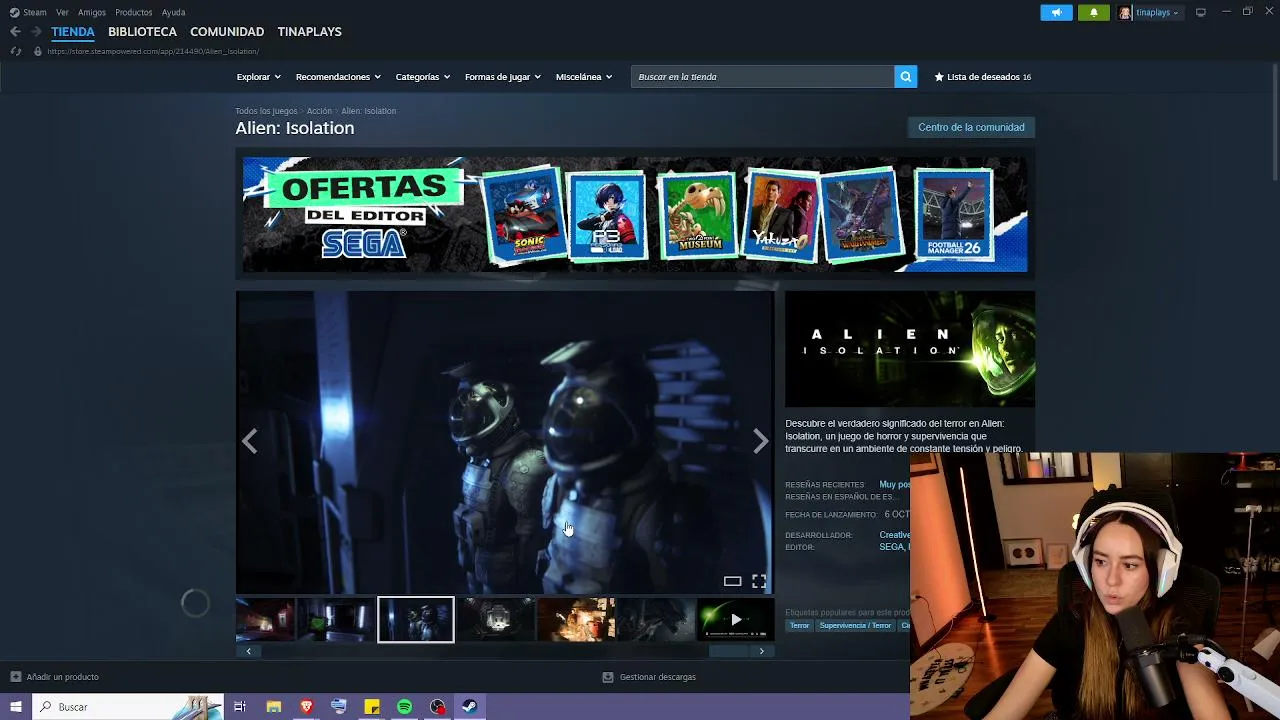The width and height of the screenshot is (1280, 720).
Task: Open the Ayuda menu
Action: (173, 12)
